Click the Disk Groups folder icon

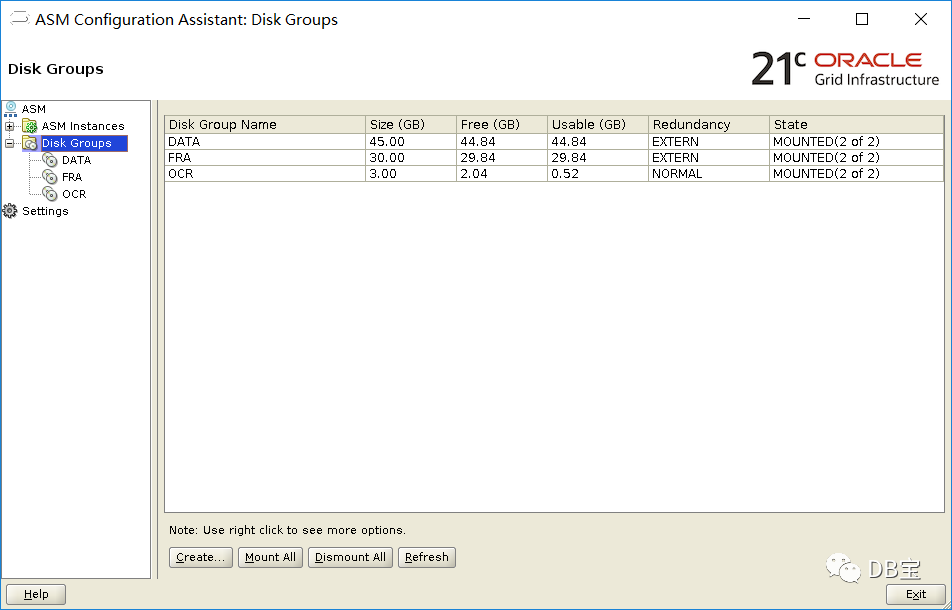click(x=29, y=143)
